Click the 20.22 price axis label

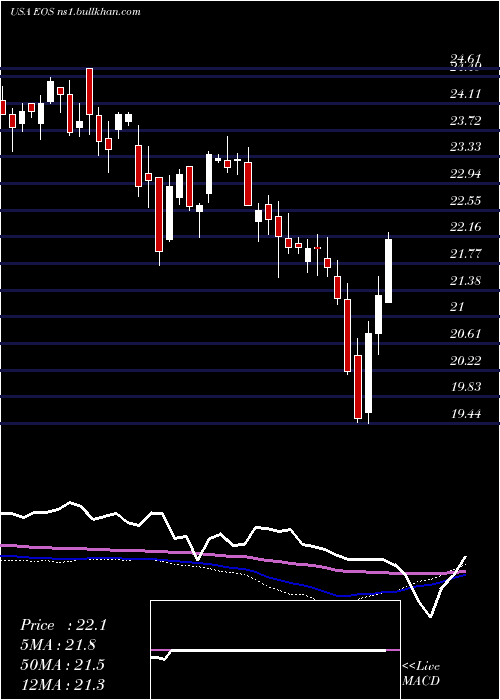click(466, 360)
